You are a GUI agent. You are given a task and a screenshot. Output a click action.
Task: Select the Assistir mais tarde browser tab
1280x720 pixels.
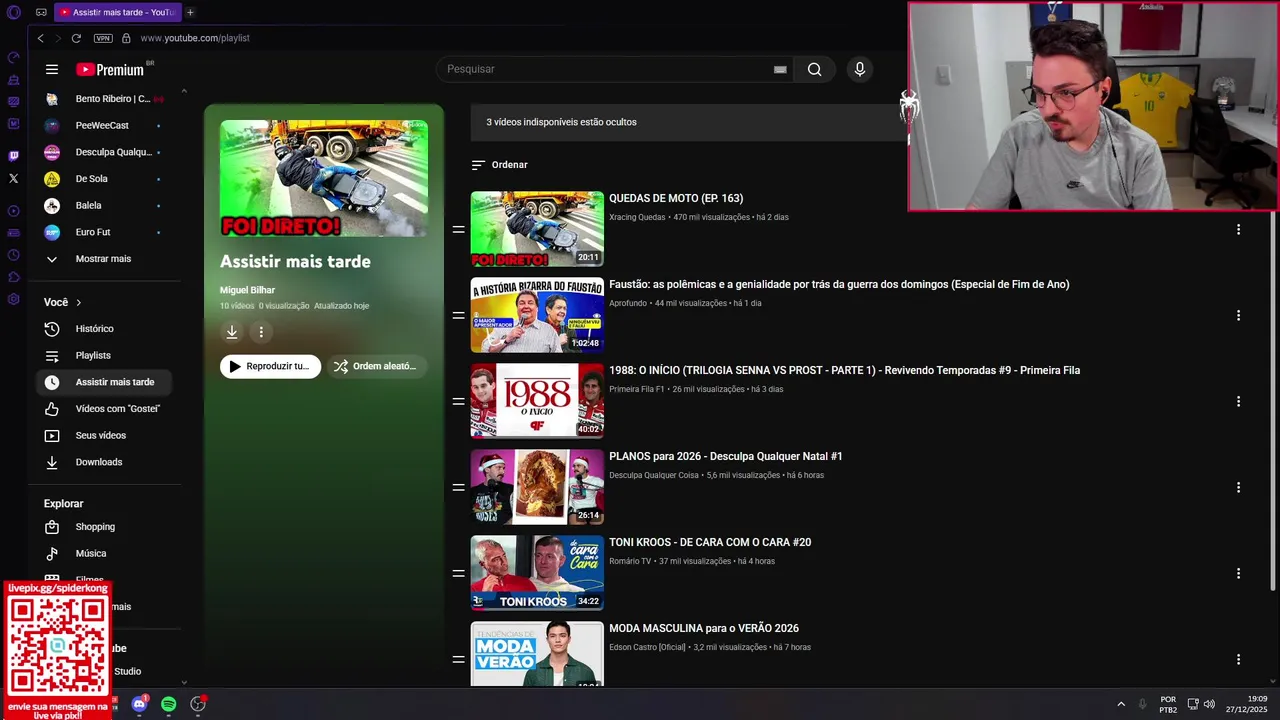[118, 12]
